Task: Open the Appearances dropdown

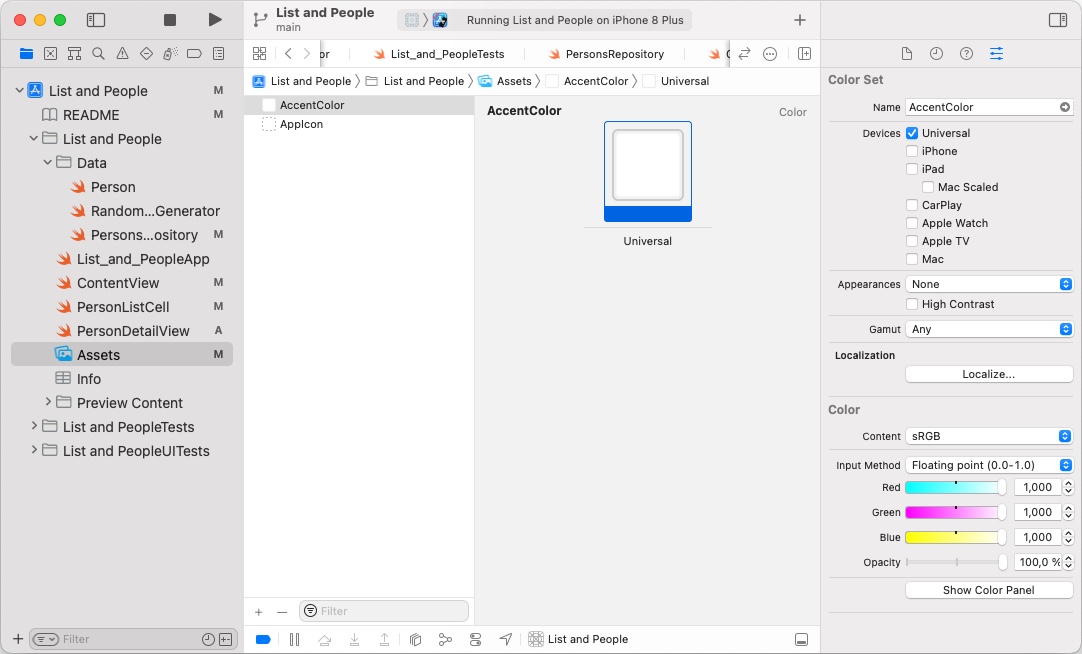Action: 989,284
